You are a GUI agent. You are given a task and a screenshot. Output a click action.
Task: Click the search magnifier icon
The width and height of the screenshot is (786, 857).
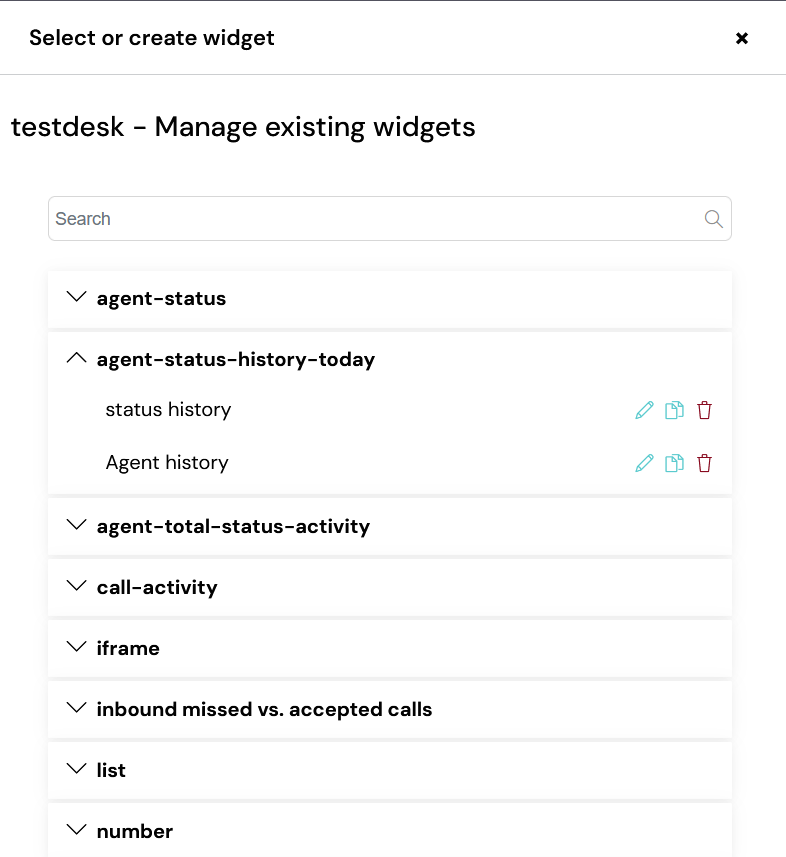click(713, 219)
